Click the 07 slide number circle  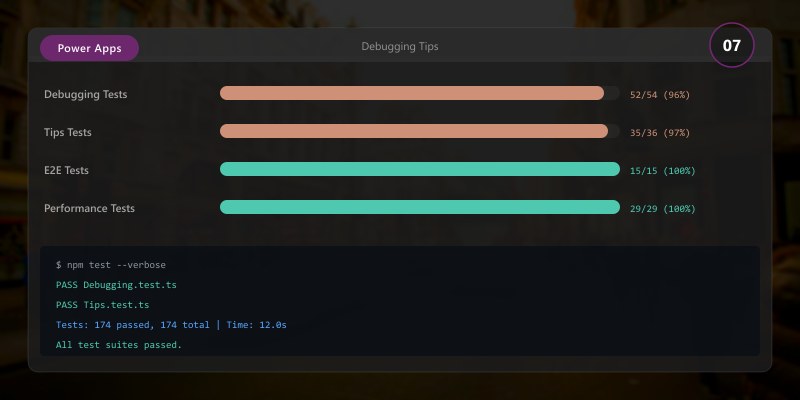731,45
